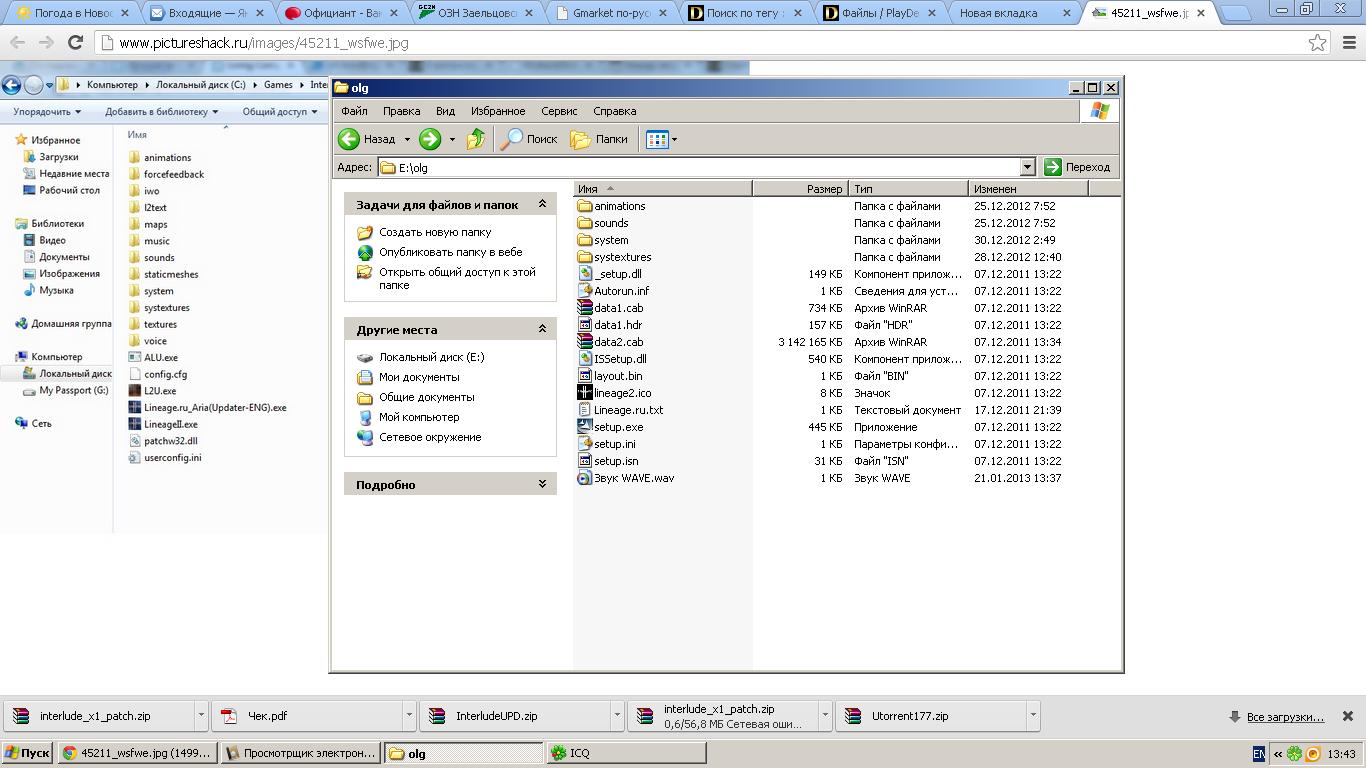Viewport: 1366px width, 768px height.
Task: Reload the page with browser refresh icon
Action: point(75,43)
